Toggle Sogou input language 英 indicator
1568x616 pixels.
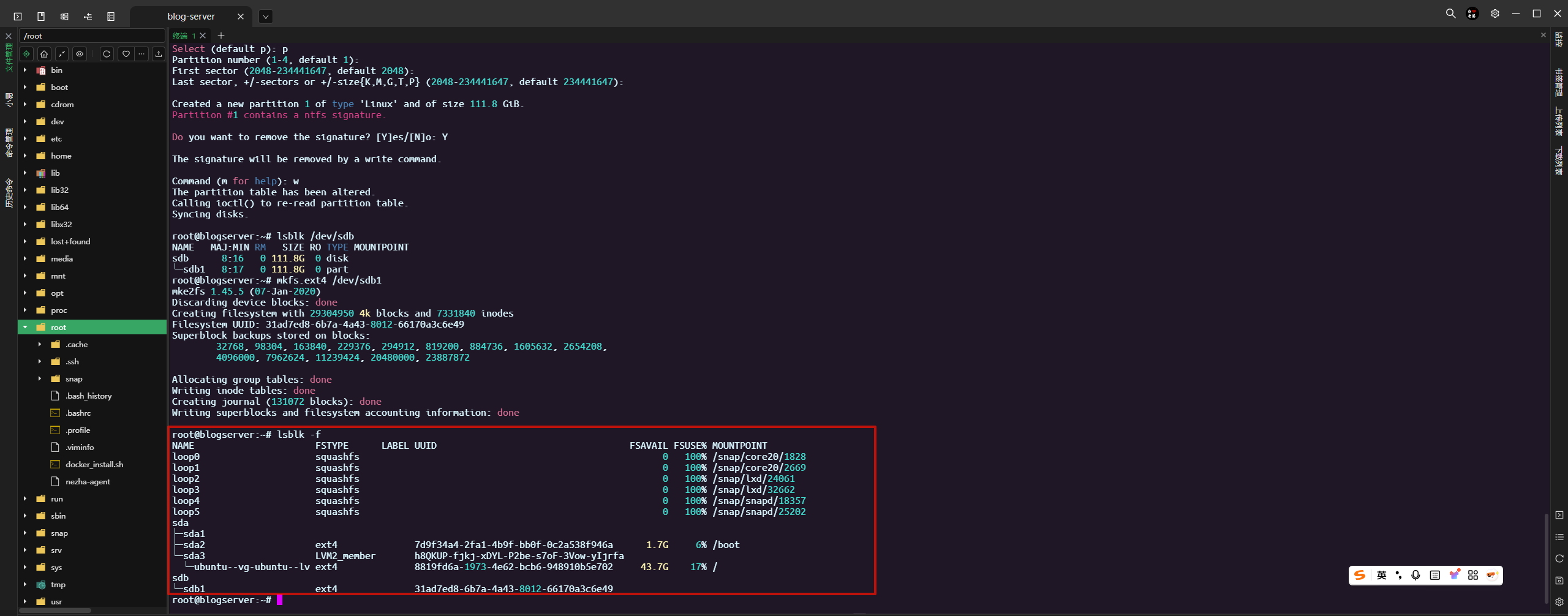point(1381,575)
